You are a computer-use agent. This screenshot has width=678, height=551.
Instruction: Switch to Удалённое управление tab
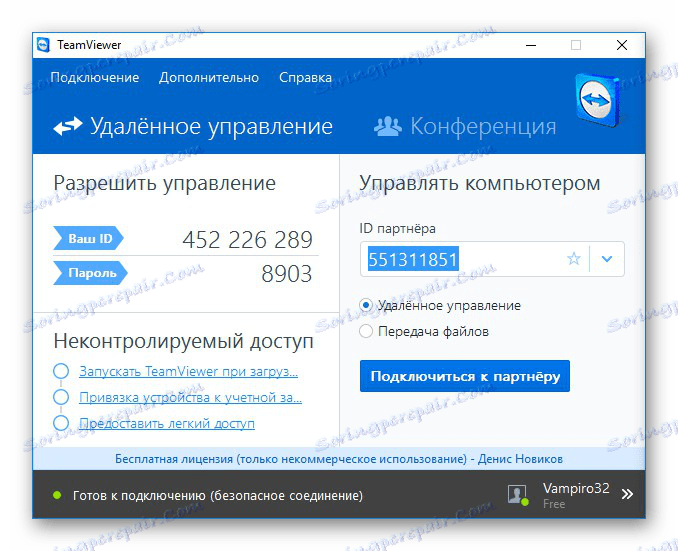coord(193,126)
